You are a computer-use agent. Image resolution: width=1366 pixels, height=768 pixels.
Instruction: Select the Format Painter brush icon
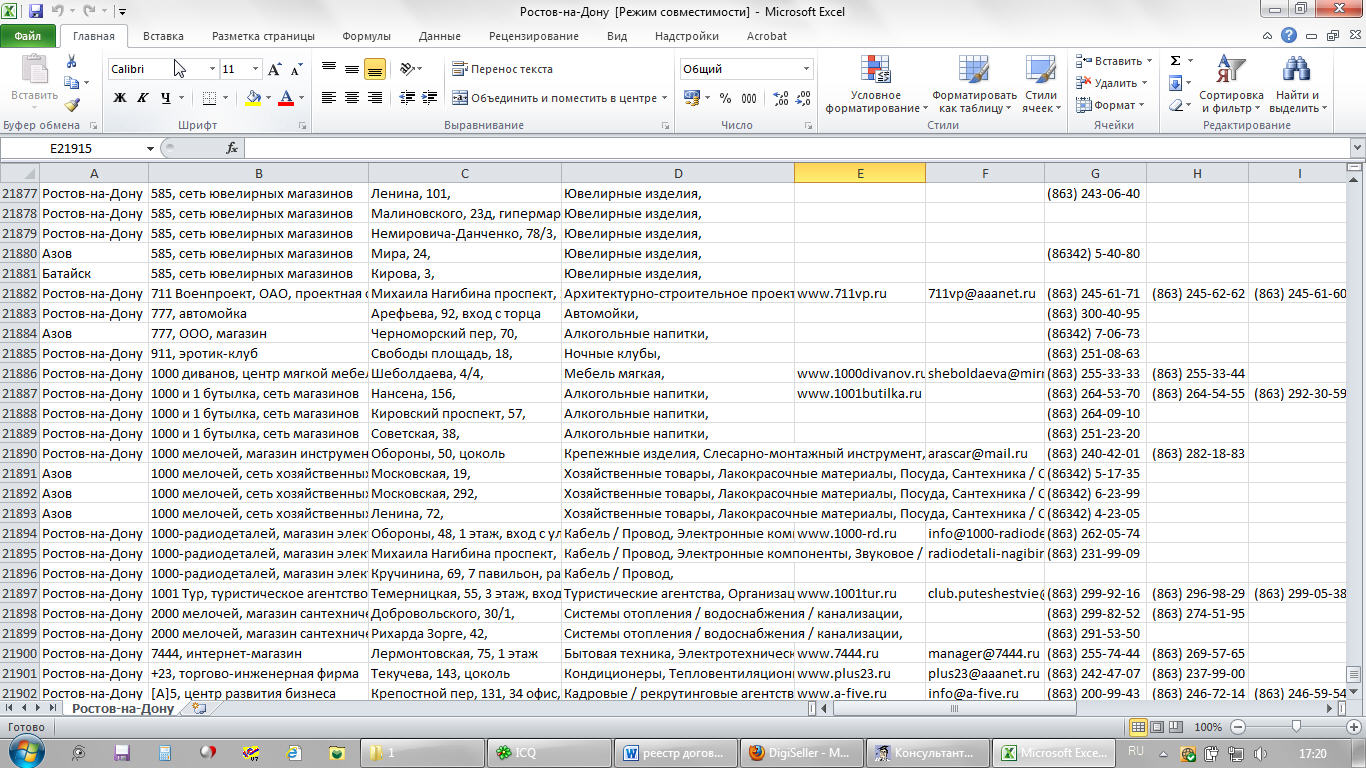coord(71,104)
